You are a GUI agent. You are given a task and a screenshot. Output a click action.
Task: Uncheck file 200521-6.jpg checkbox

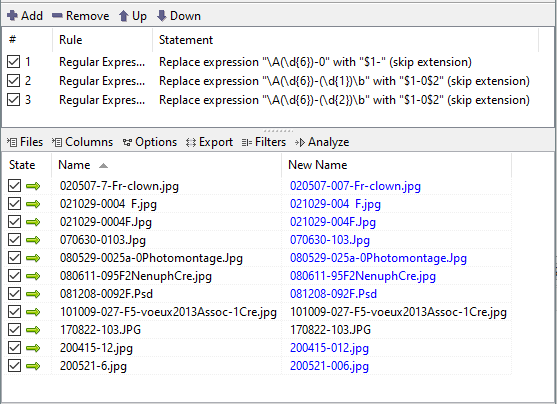pyautogui.click(x=15, y=366)
